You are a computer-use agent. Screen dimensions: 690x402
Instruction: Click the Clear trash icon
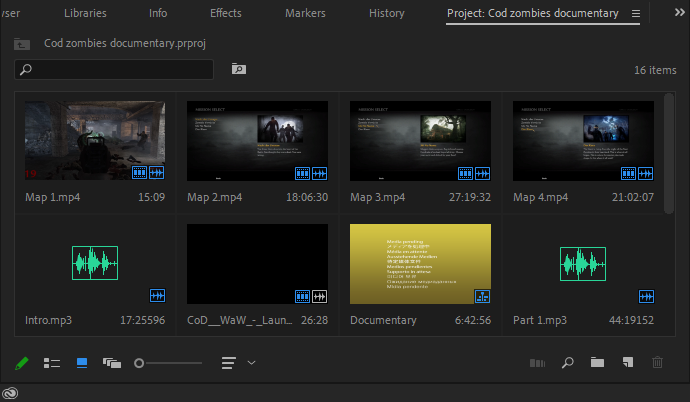(x=657, y=362)
